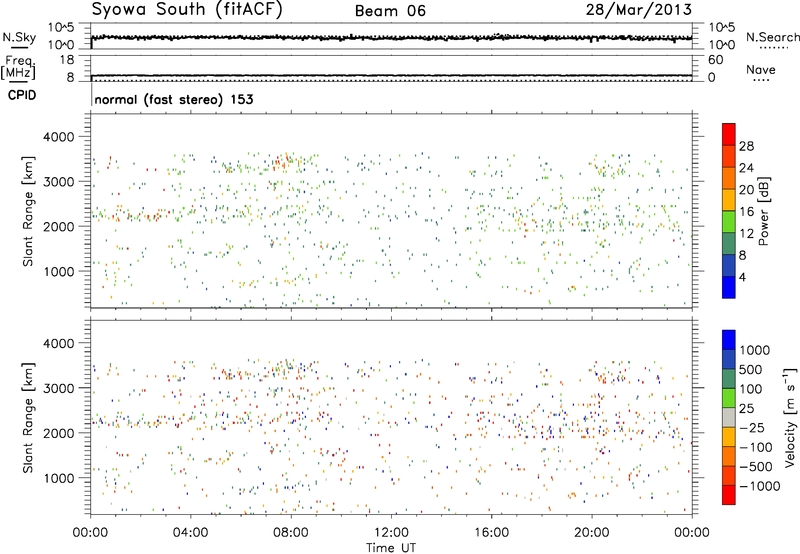Click the '4000' tick of the power panel
The image size is (800, 554).
click(x=58, y=137)
